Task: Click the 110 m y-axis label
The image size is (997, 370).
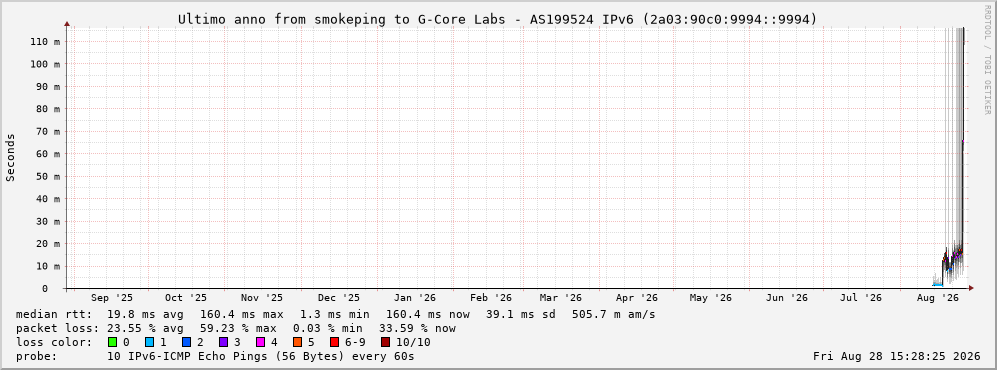Action: 46,41
